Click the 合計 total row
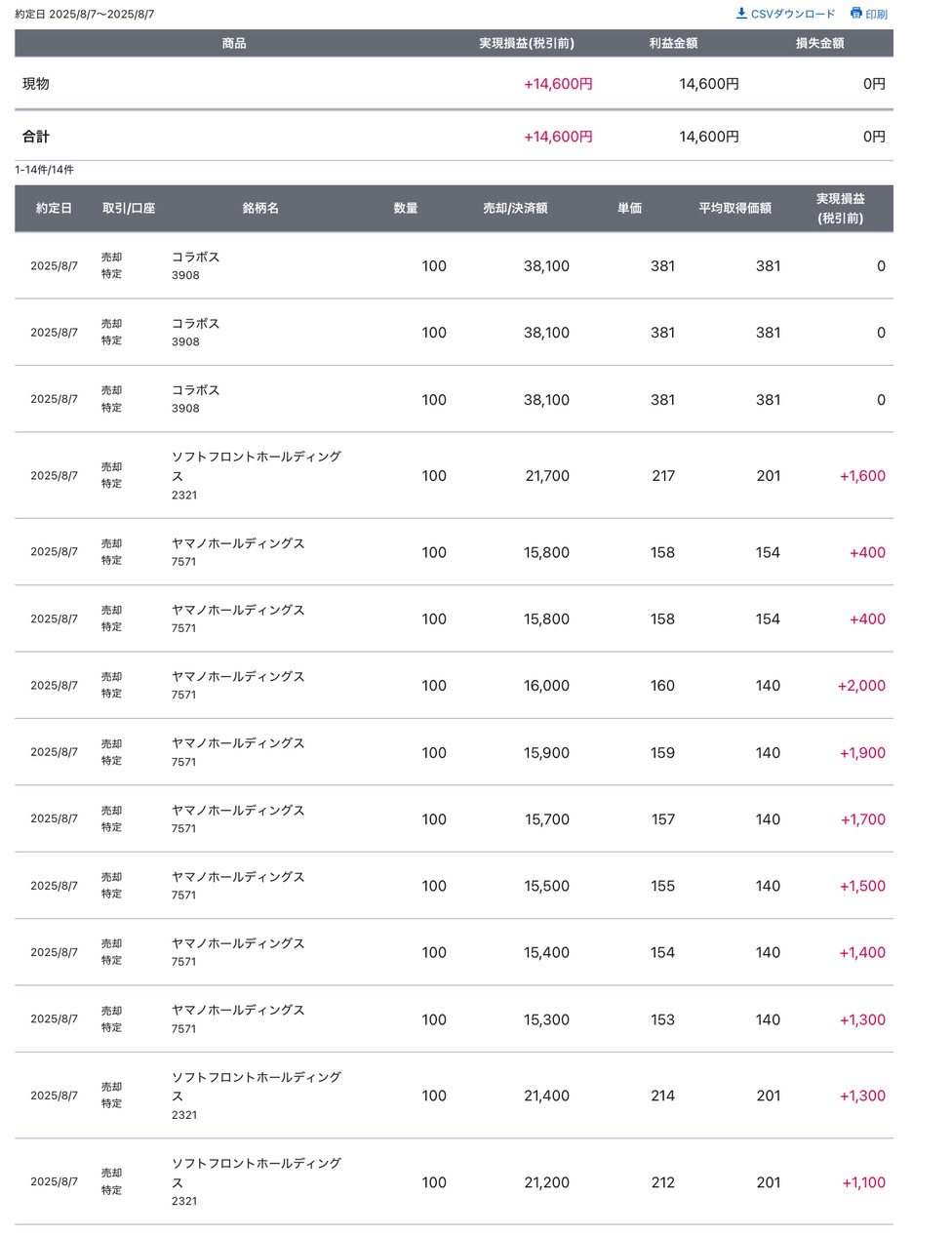Image resolution: width=952 pixels, height=1236 pixels. 454,137
